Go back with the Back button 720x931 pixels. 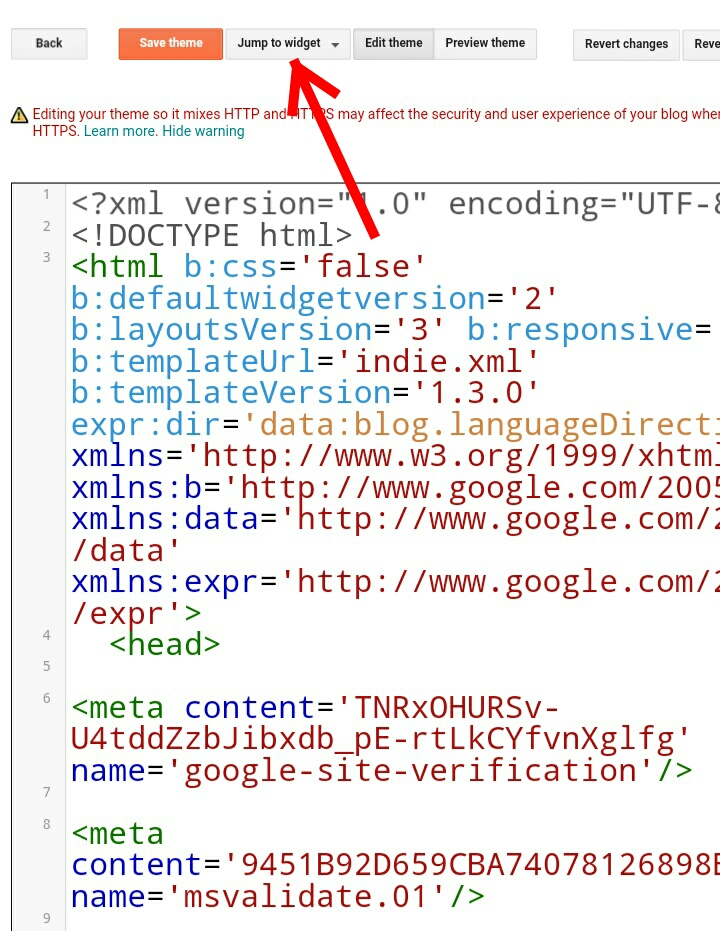pyautogui.click(x=49, y=43)
